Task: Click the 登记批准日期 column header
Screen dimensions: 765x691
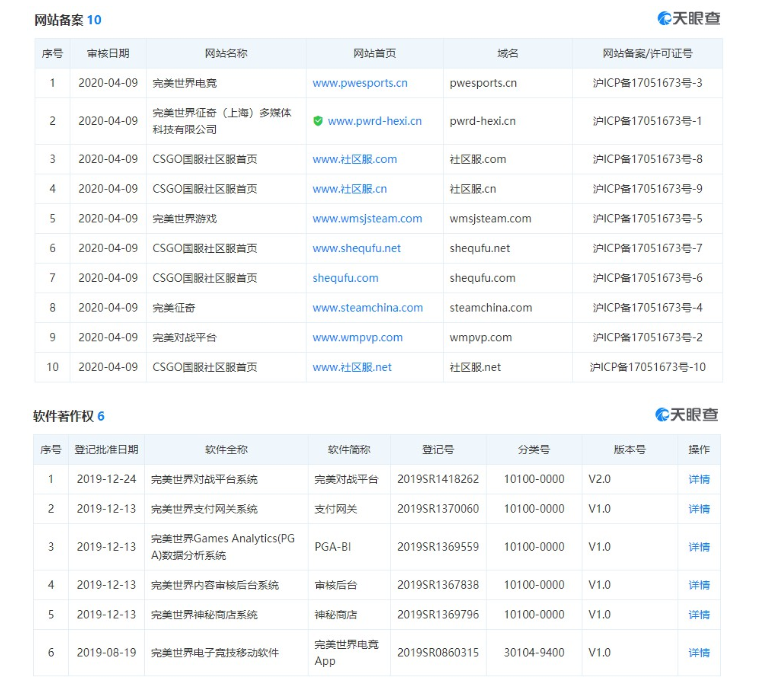Action: (106, 450)
